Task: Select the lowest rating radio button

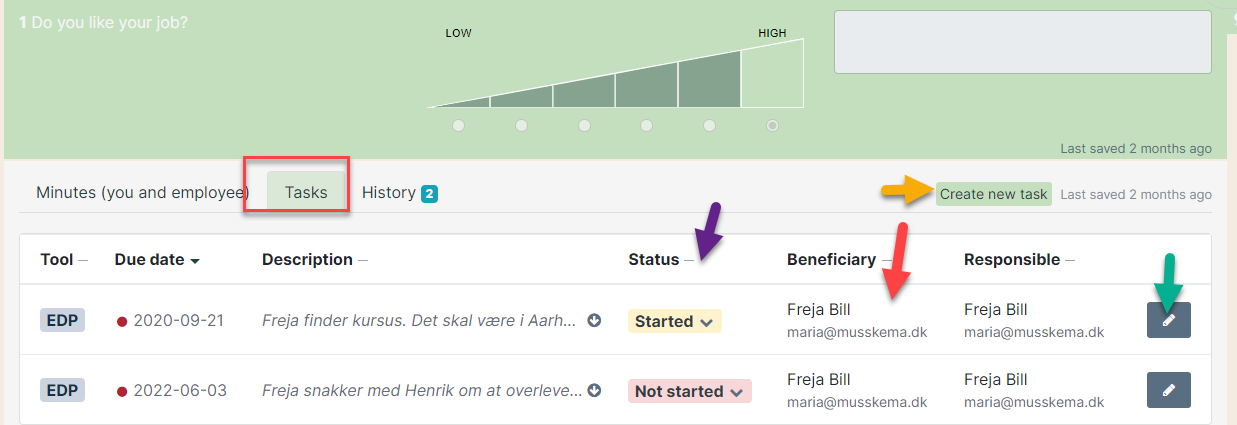Action: (458, 126)
